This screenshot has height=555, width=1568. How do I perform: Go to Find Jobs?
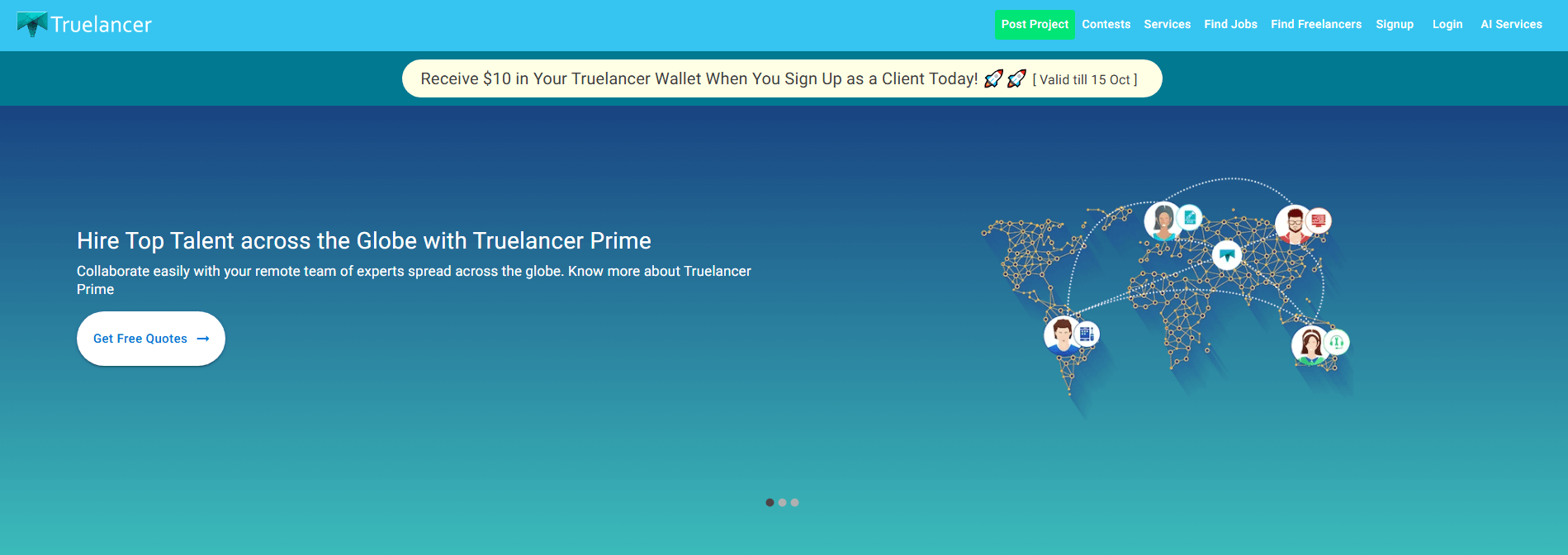[1230, 25]
